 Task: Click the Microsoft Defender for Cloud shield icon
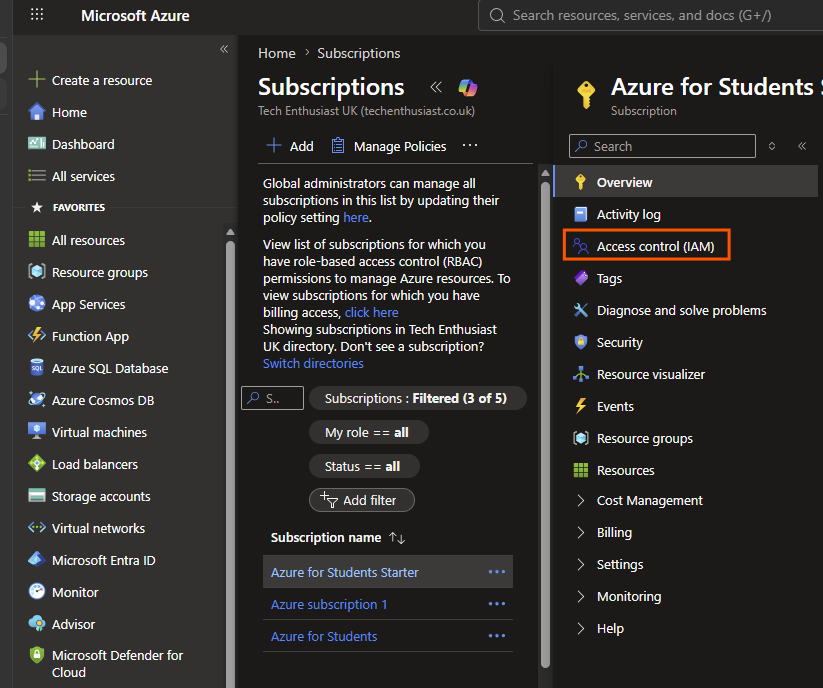click(37, 655)
